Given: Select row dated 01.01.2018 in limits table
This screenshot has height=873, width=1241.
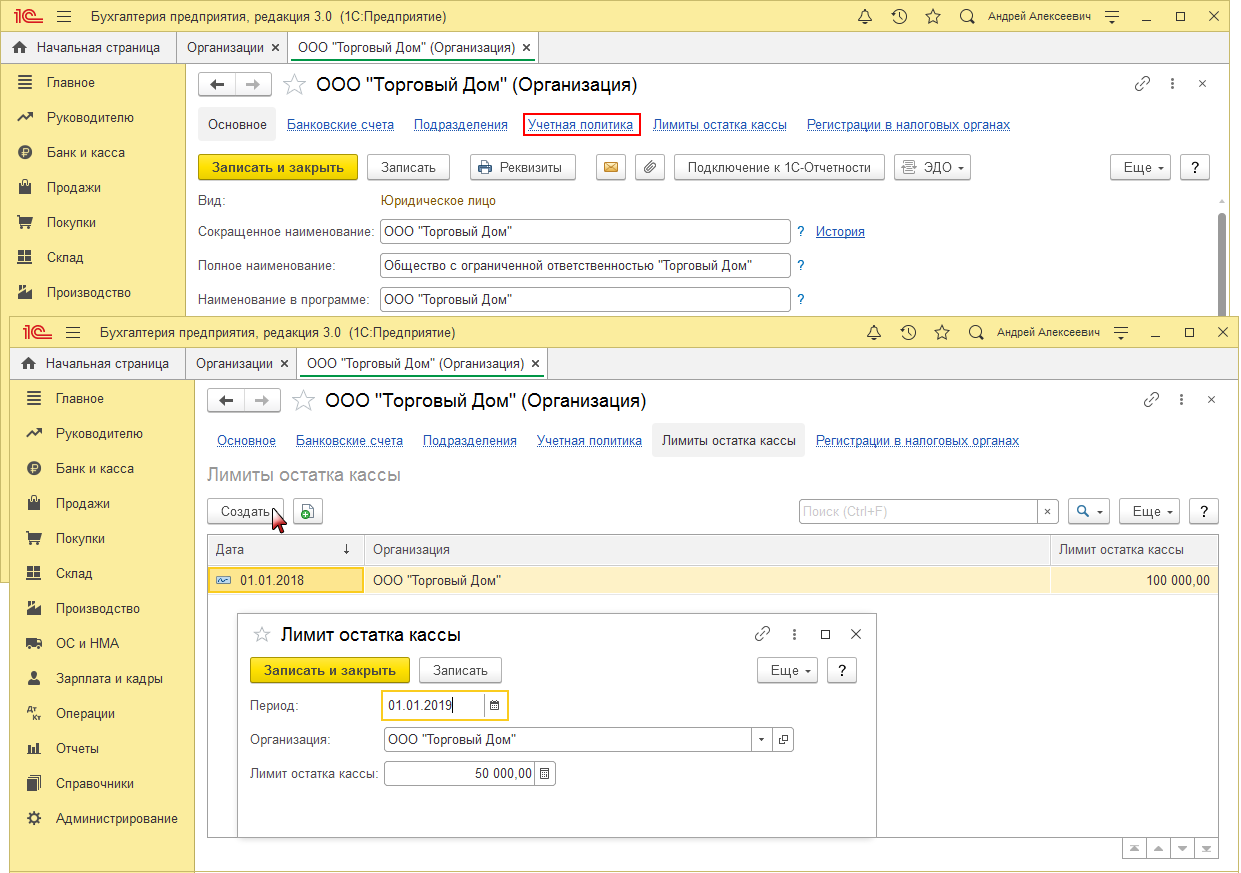Looking at the screenshot, I should (713, 580).
